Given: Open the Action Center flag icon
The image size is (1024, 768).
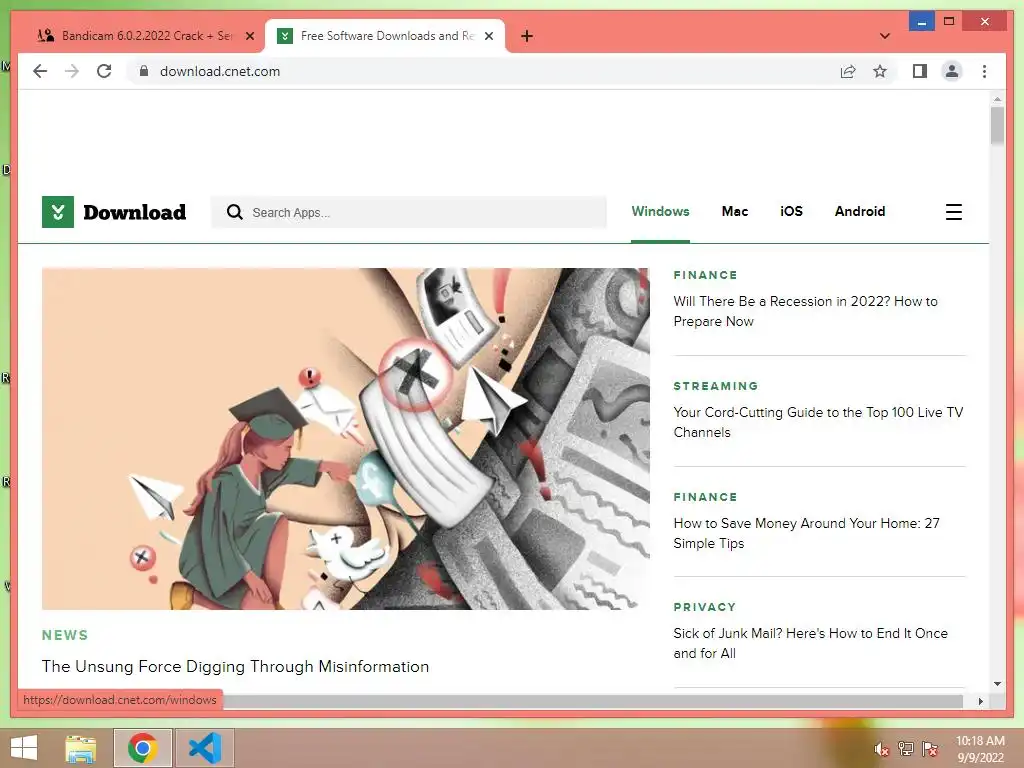Looking at the screenshot, I should [930, 748].
